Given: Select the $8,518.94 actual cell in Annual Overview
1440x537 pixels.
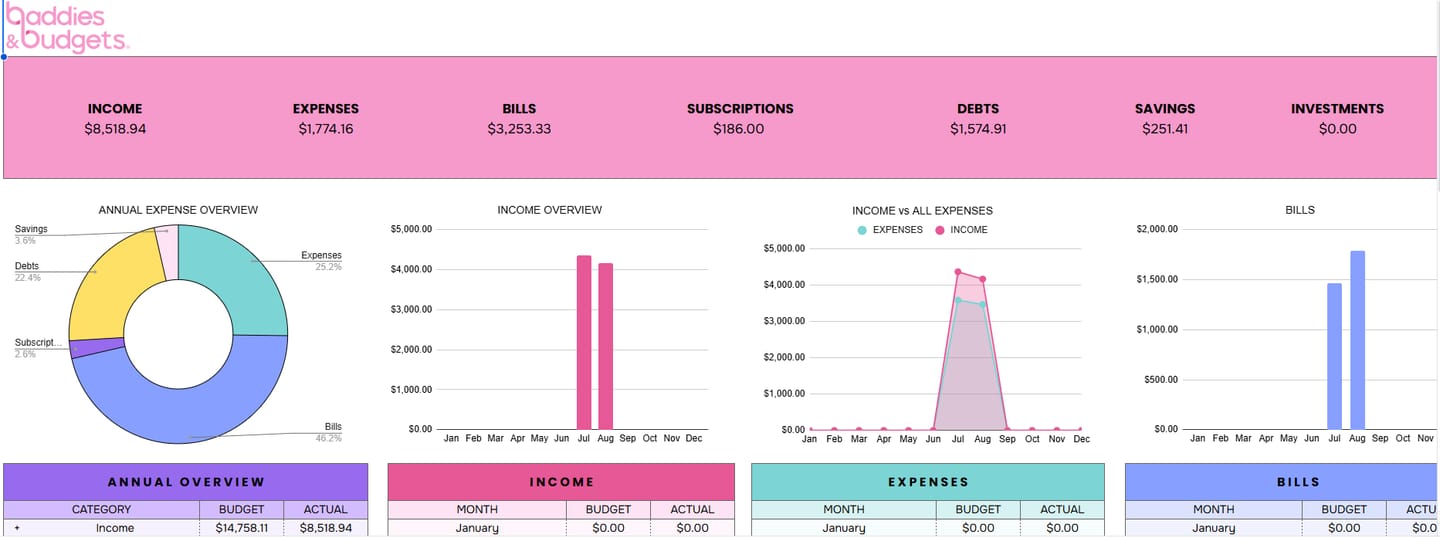Looking at the screenshot, I should pyautogui.click(x=326, y=528).
